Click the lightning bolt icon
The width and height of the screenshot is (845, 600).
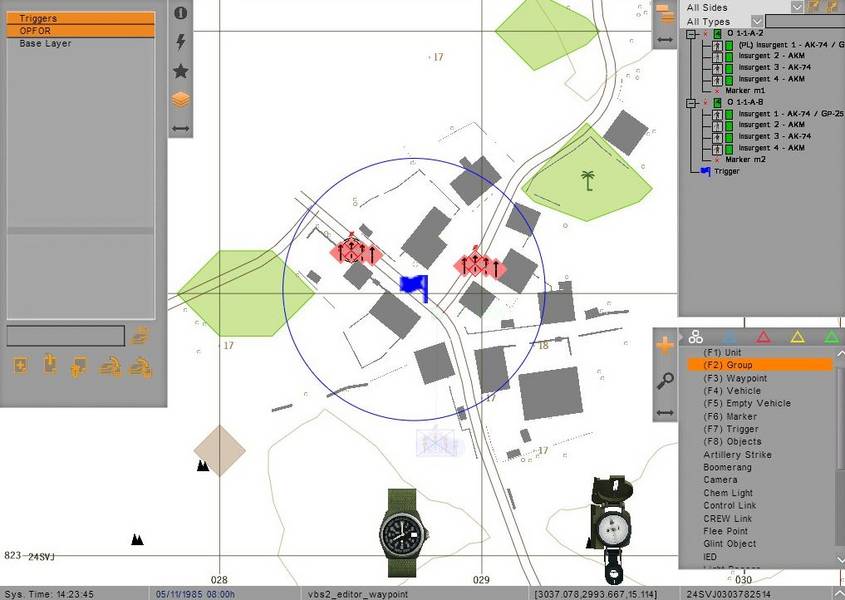click(x=181, y=42)
